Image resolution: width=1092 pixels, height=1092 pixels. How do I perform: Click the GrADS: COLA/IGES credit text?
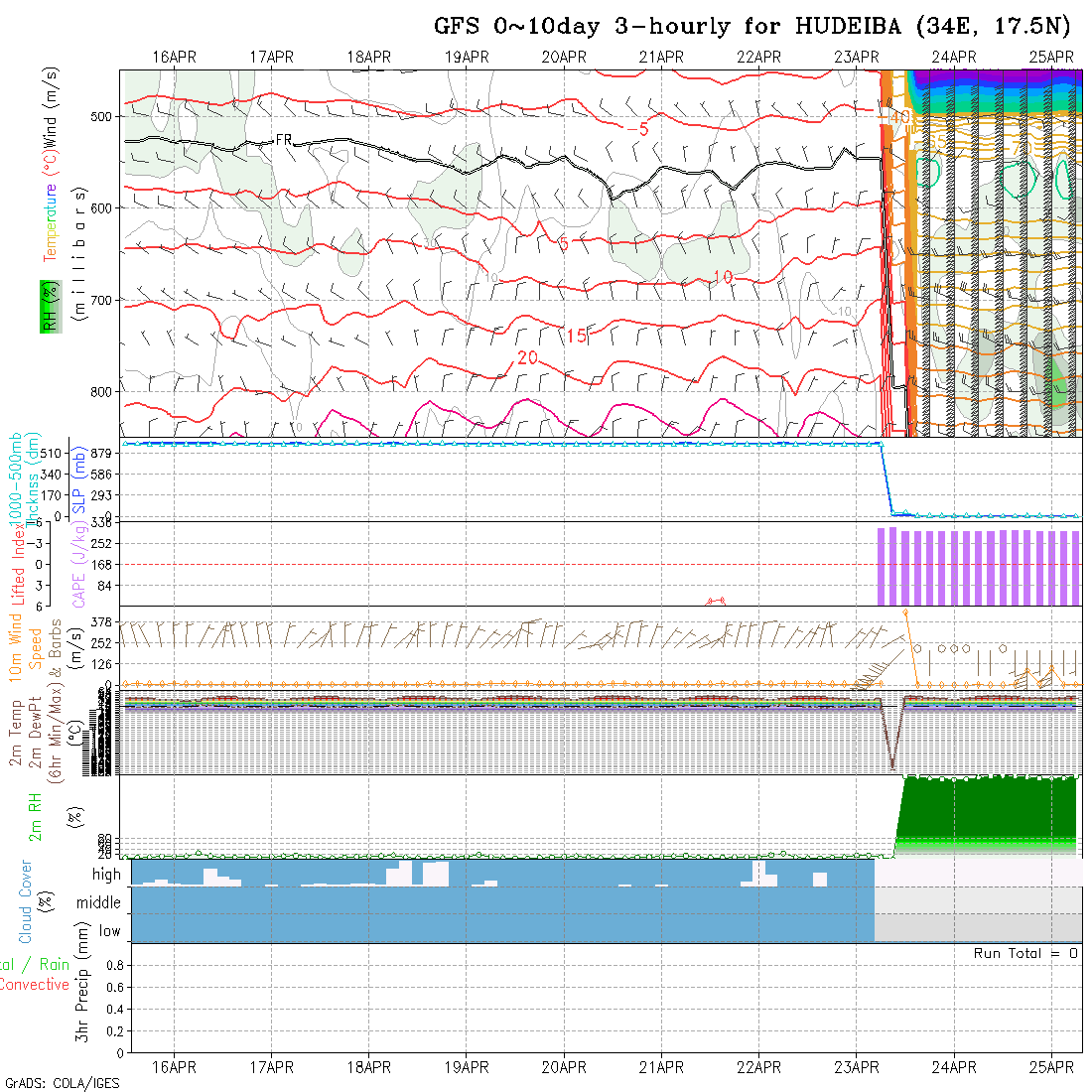62,1084
